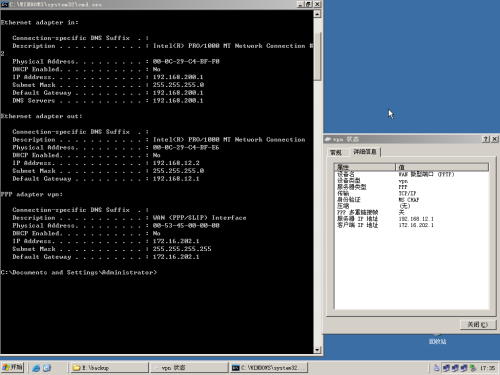
Task: Click the 值 column header
Action: click(442, 167)
